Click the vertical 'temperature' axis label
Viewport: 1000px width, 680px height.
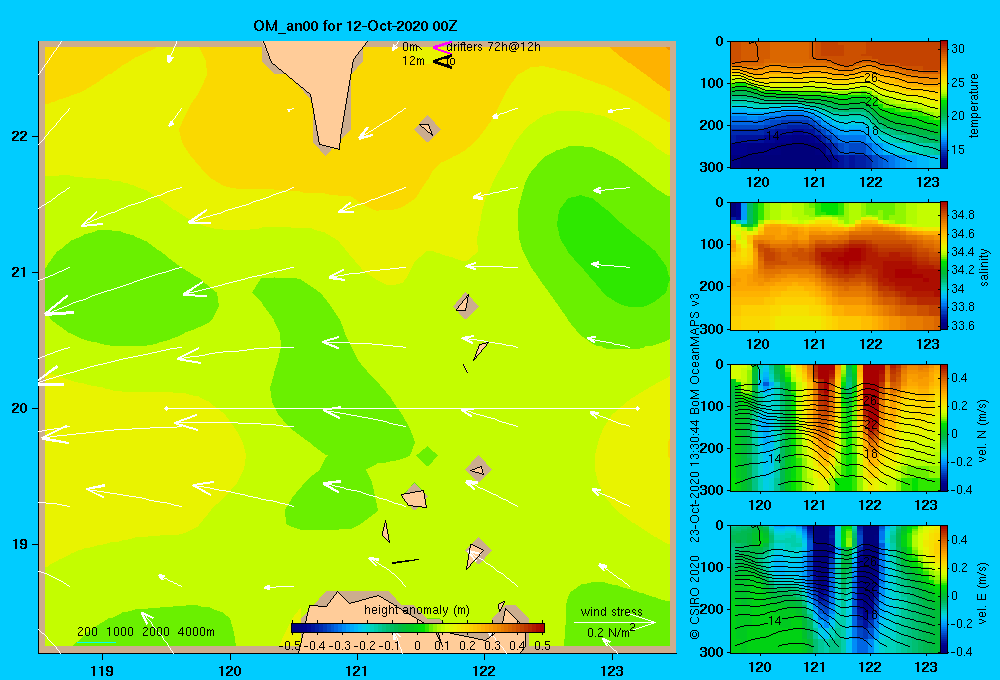(974, 105)
